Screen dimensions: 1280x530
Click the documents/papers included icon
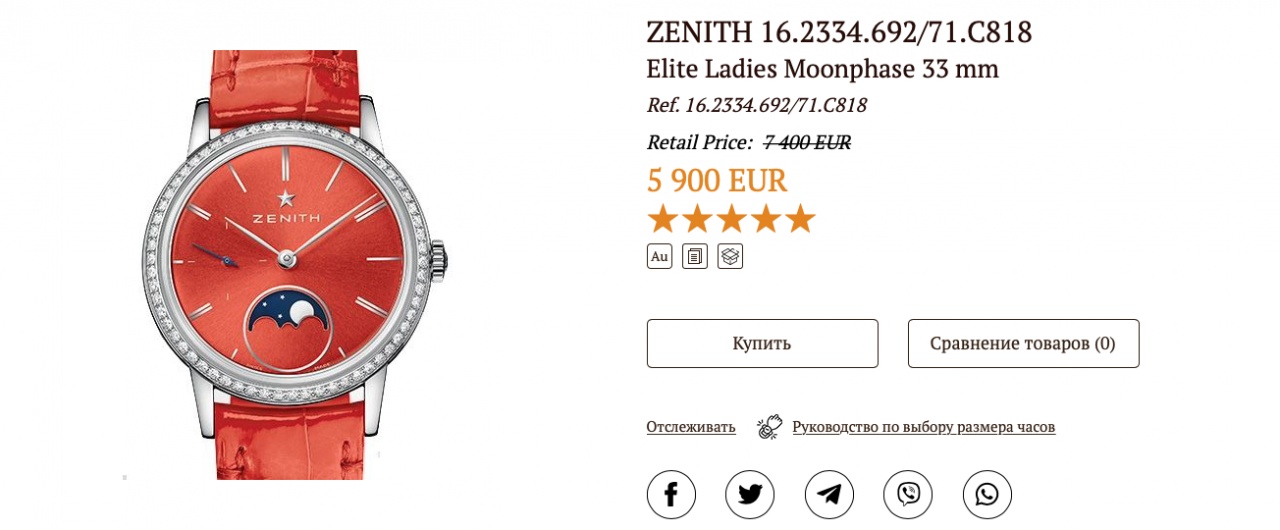pos(695,256)
